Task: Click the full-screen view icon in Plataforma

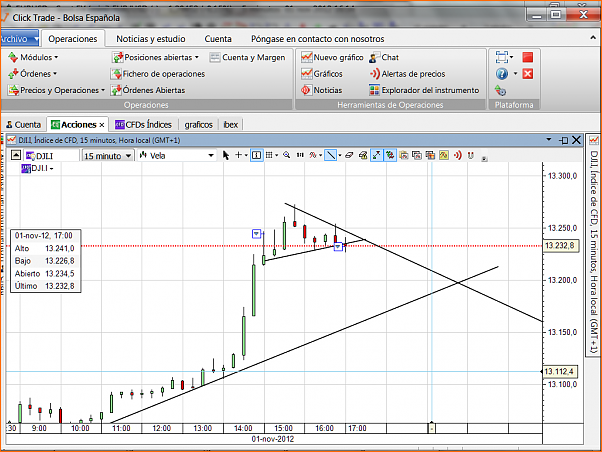Action: coord(501,57)
